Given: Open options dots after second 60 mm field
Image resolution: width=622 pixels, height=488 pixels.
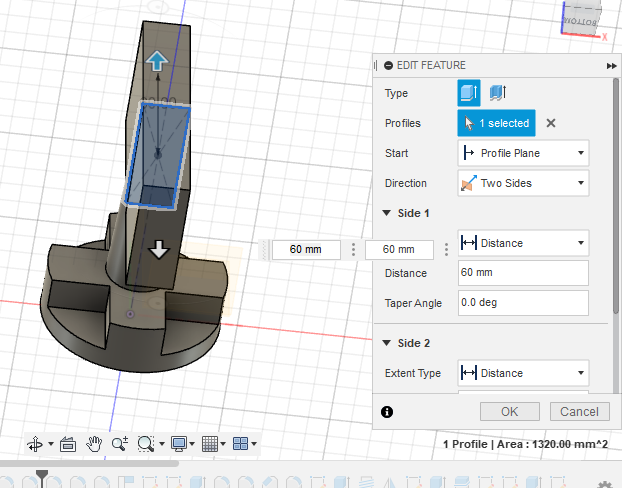Looking at the screenshot, I should pyautogui.click(x=446, y=250).
